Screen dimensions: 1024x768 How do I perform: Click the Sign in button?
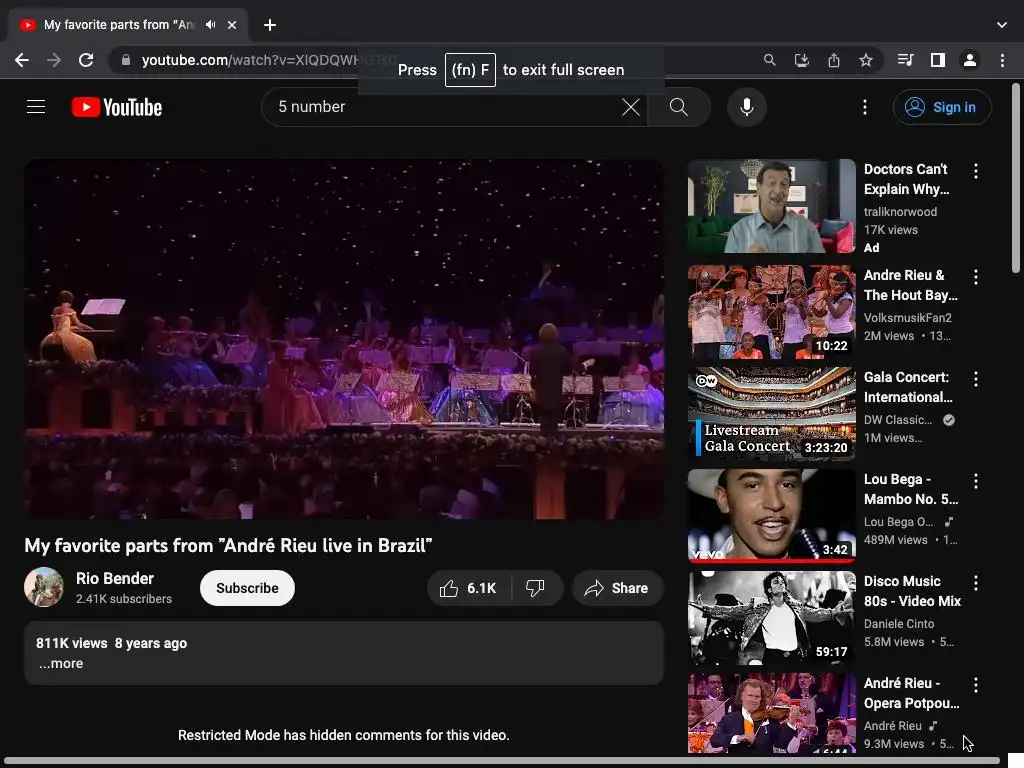click(942, 107)
